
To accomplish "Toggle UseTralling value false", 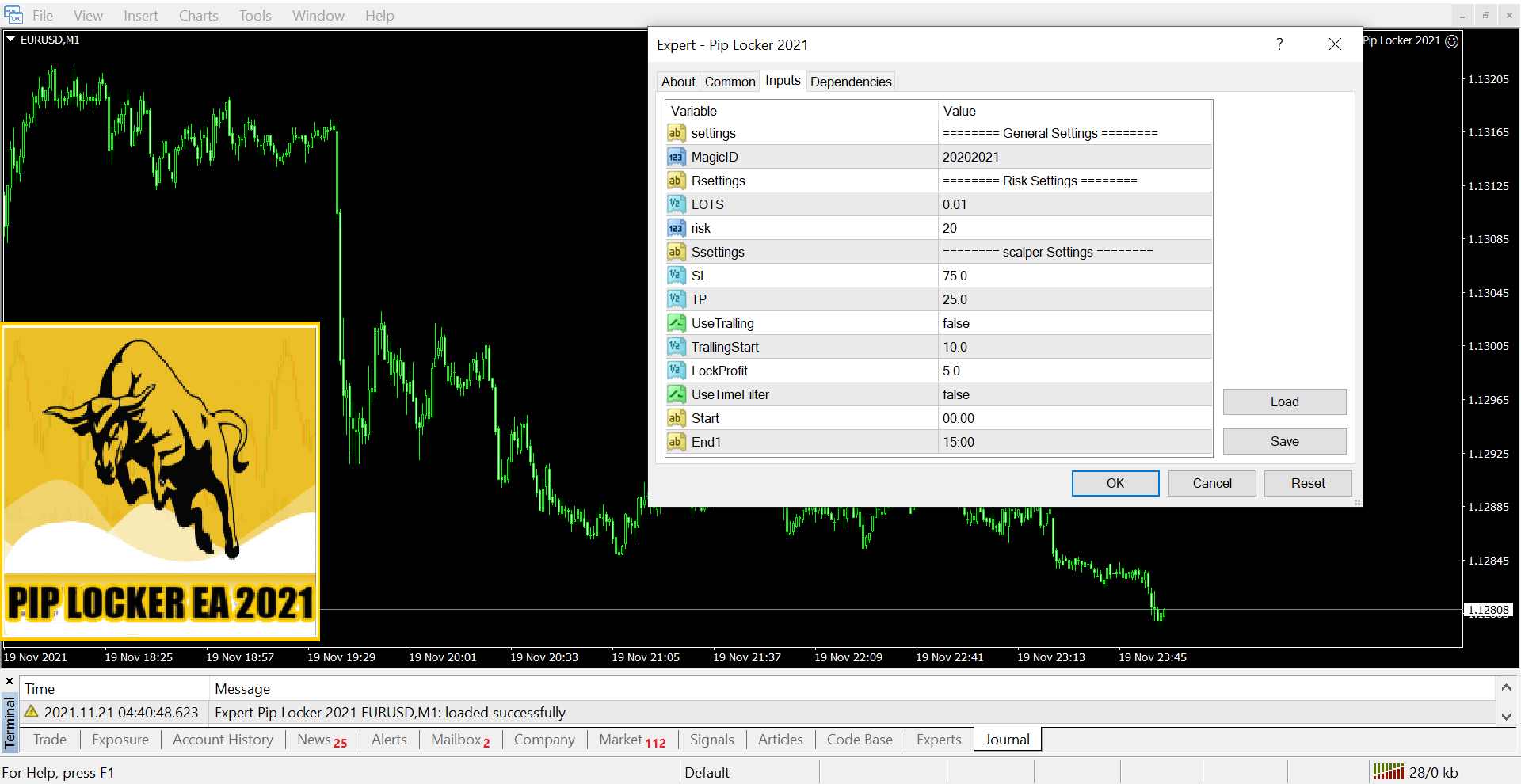I will click(x=1075, y=323).
